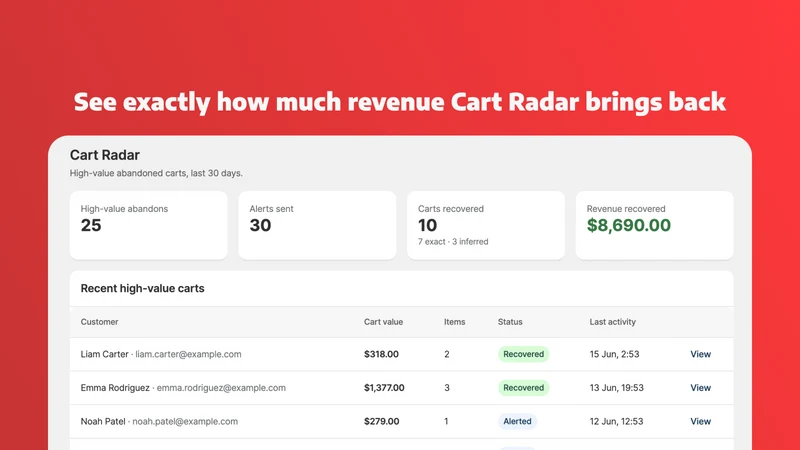Open View link for Emma Rodriguez
The height and width of the screenshot is (450, 800).
[x=700, y=388]
